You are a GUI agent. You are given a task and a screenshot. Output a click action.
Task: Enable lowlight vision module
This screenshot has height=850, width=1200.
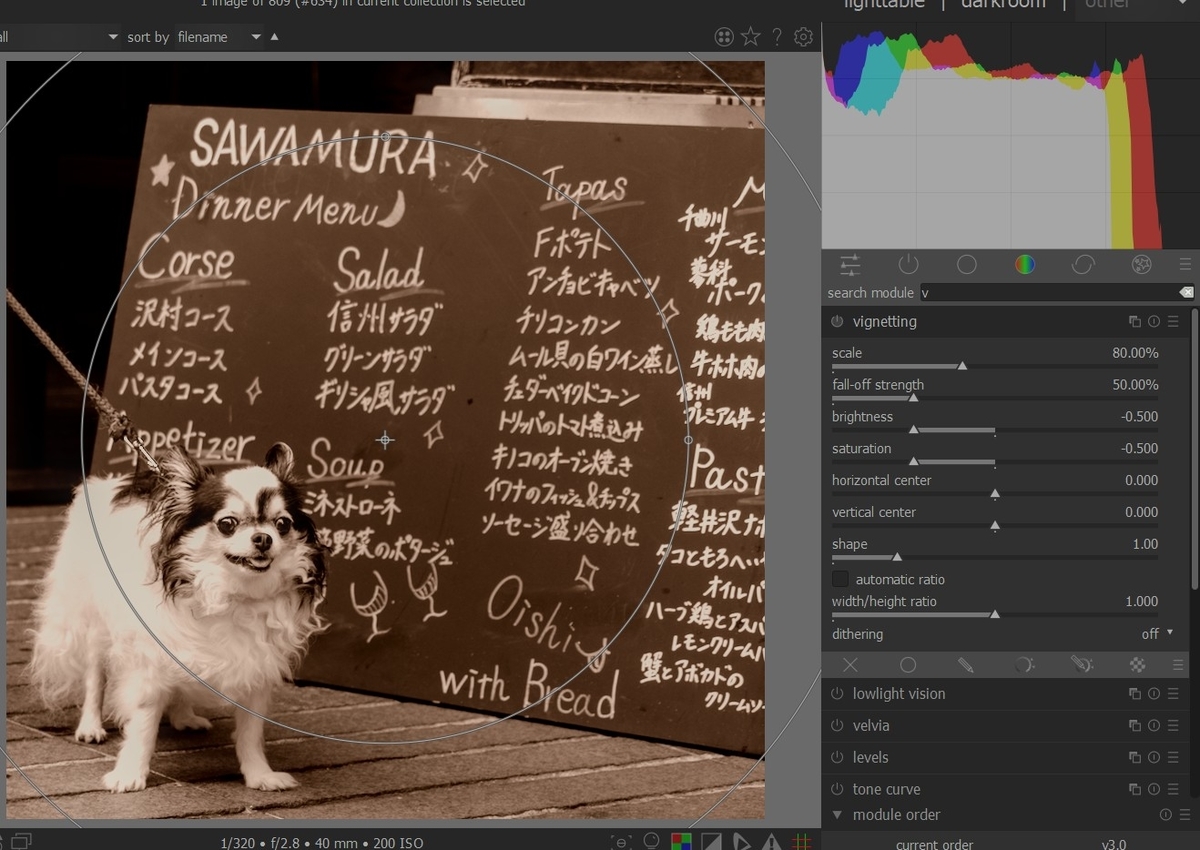point(837,694)
